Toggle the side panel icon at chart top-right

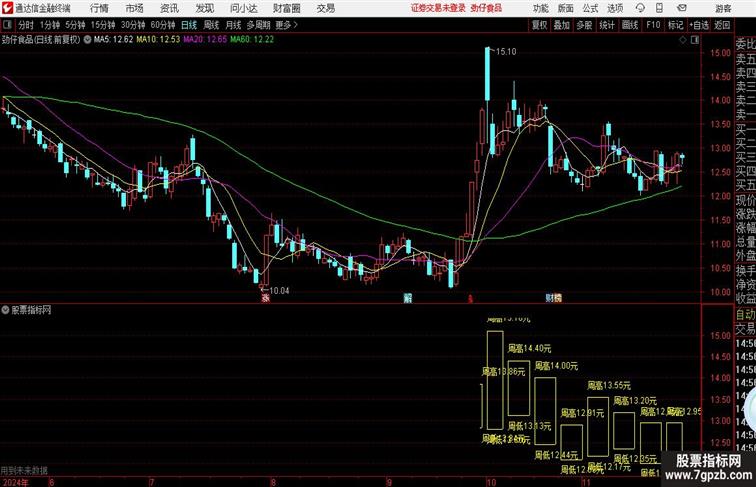click(695, 40)
